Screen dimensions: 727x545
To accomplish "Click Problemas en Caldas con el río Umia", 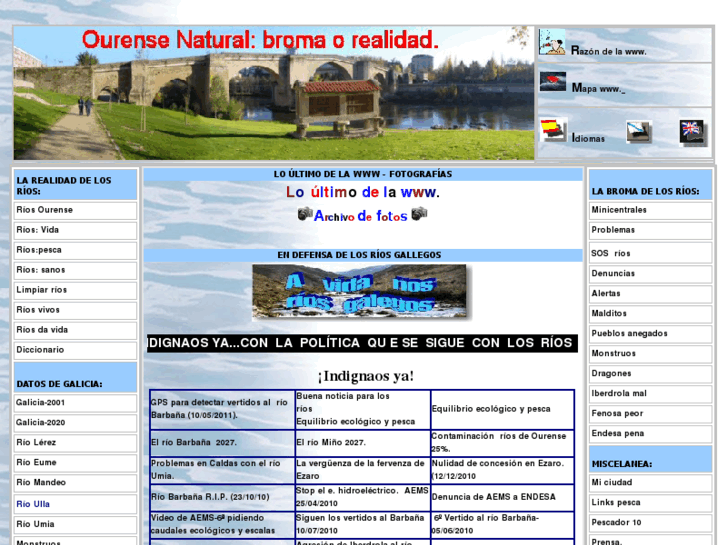I will (x=222, y=470).
